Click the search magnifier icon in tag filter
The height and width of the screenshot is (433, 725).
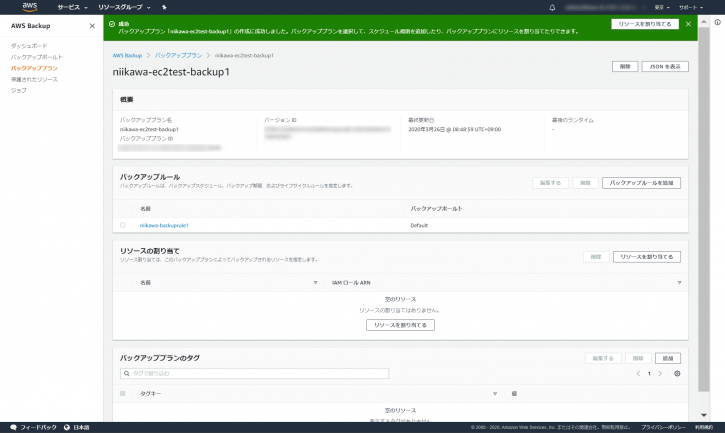click(127, 373)
